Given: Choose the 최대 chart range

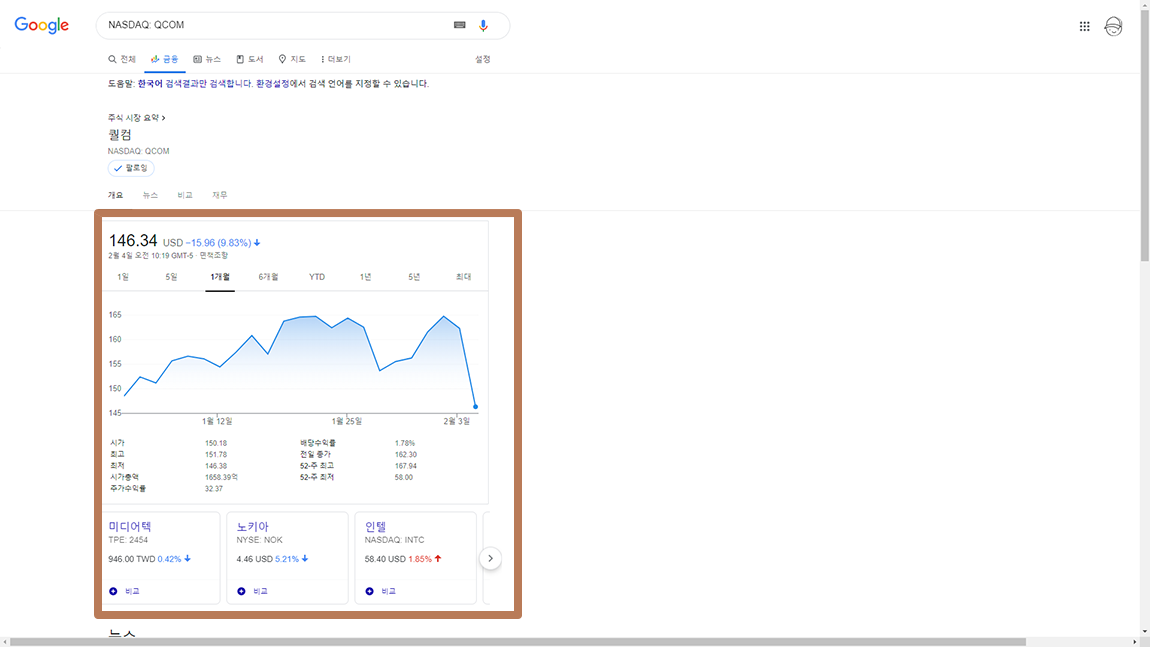Looking at the screenshot, I should [x=464, y=277].
